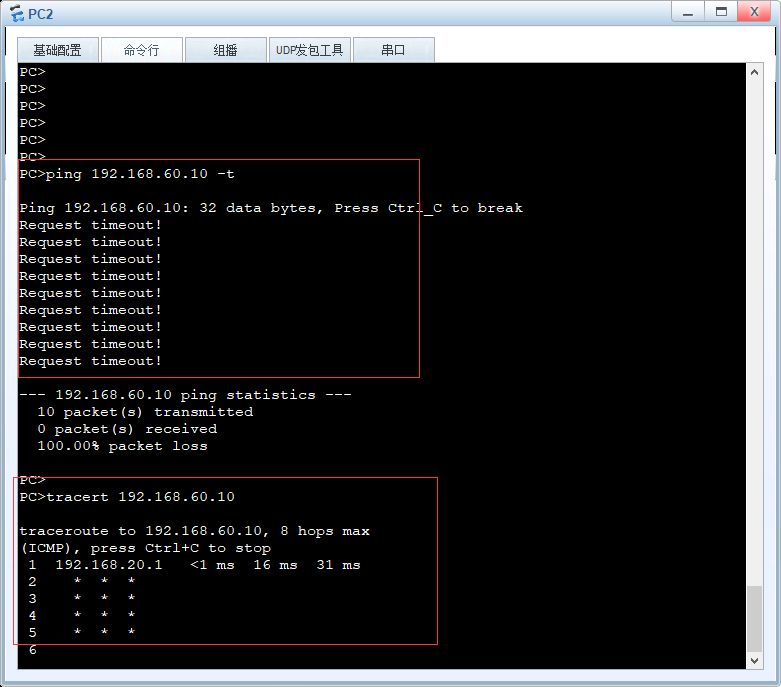Select the UDP发包工具 tab
781x687 pixels.
(x=309, y=50)
